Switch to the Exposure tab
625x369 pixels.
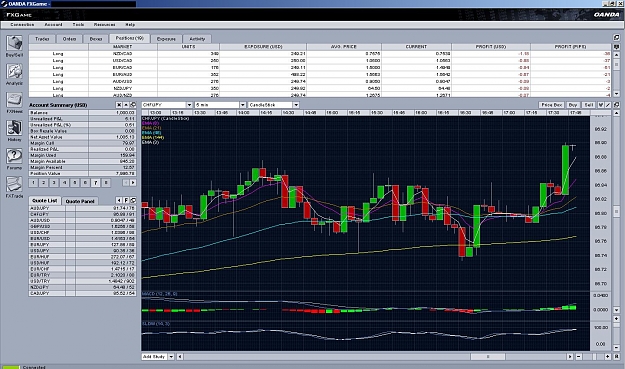pos(166,39)
